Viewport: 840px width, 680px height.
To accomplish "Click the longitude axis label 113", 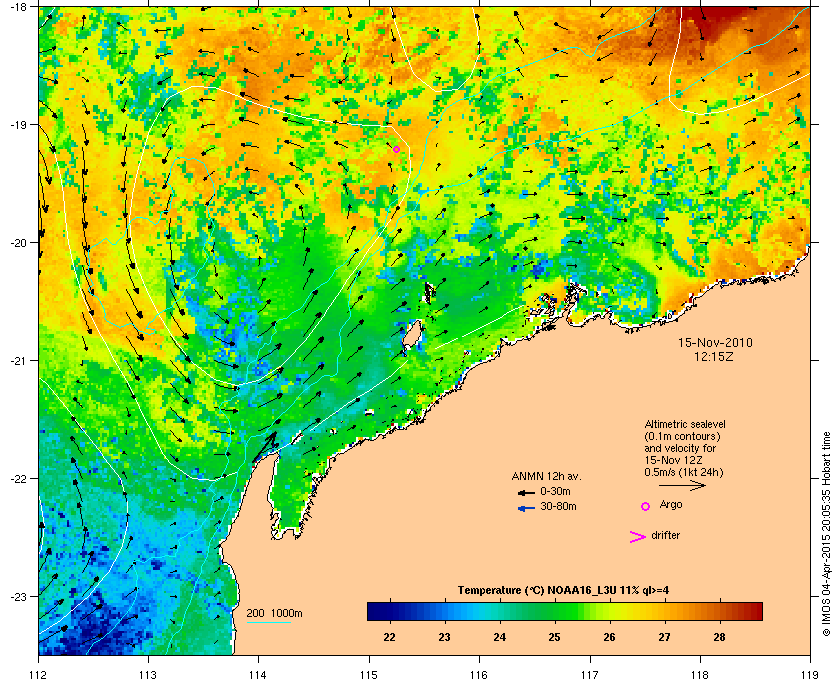I will (x=148, y=674).
